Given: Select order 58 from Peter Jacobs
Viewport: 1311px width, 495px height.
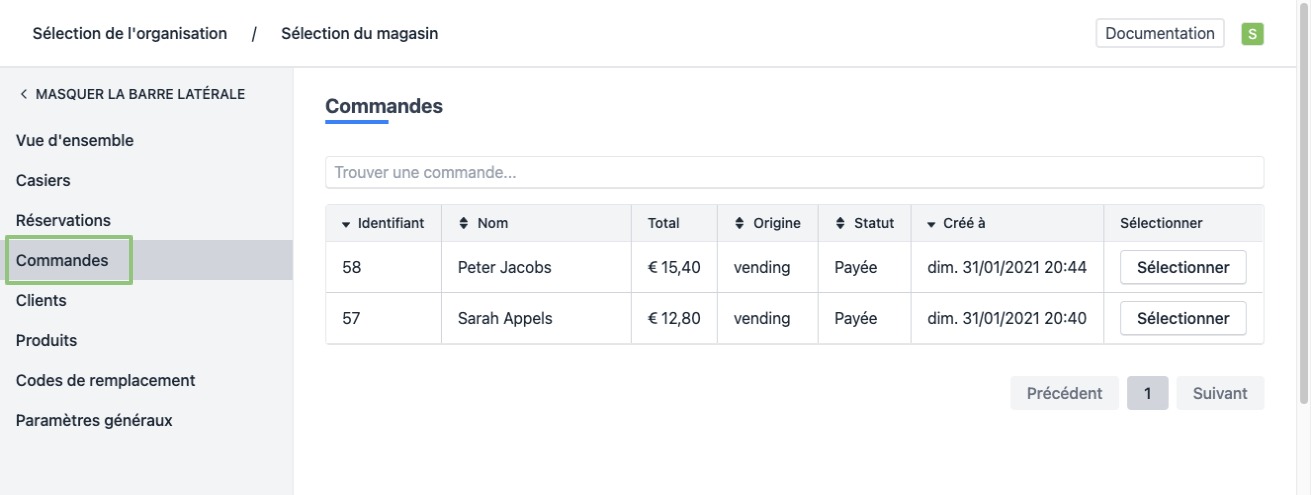Looking at the screenshot, I should pos(1183,267).
